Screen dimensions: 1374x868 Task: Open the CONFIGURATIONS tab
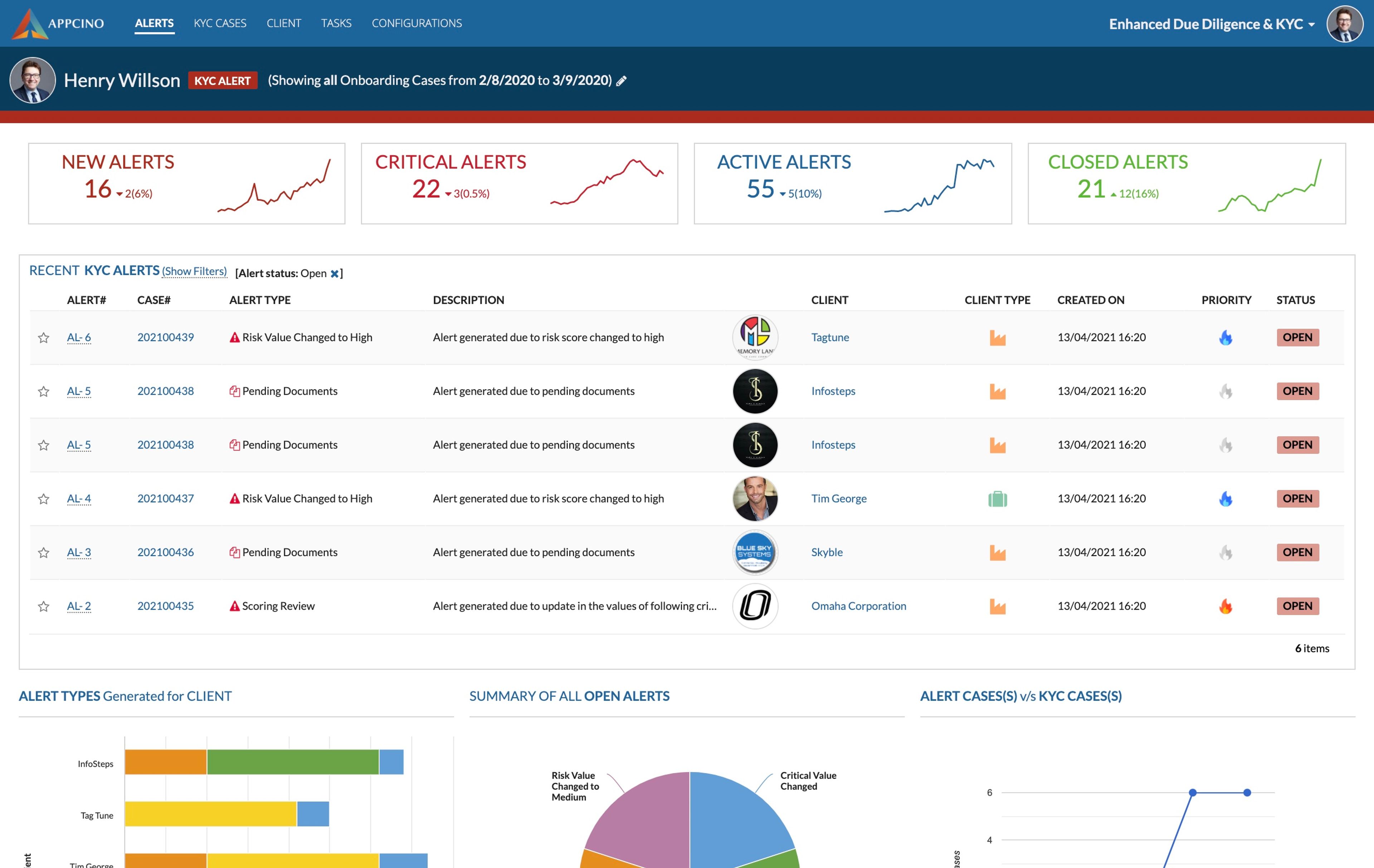click(x=416, y=23)
